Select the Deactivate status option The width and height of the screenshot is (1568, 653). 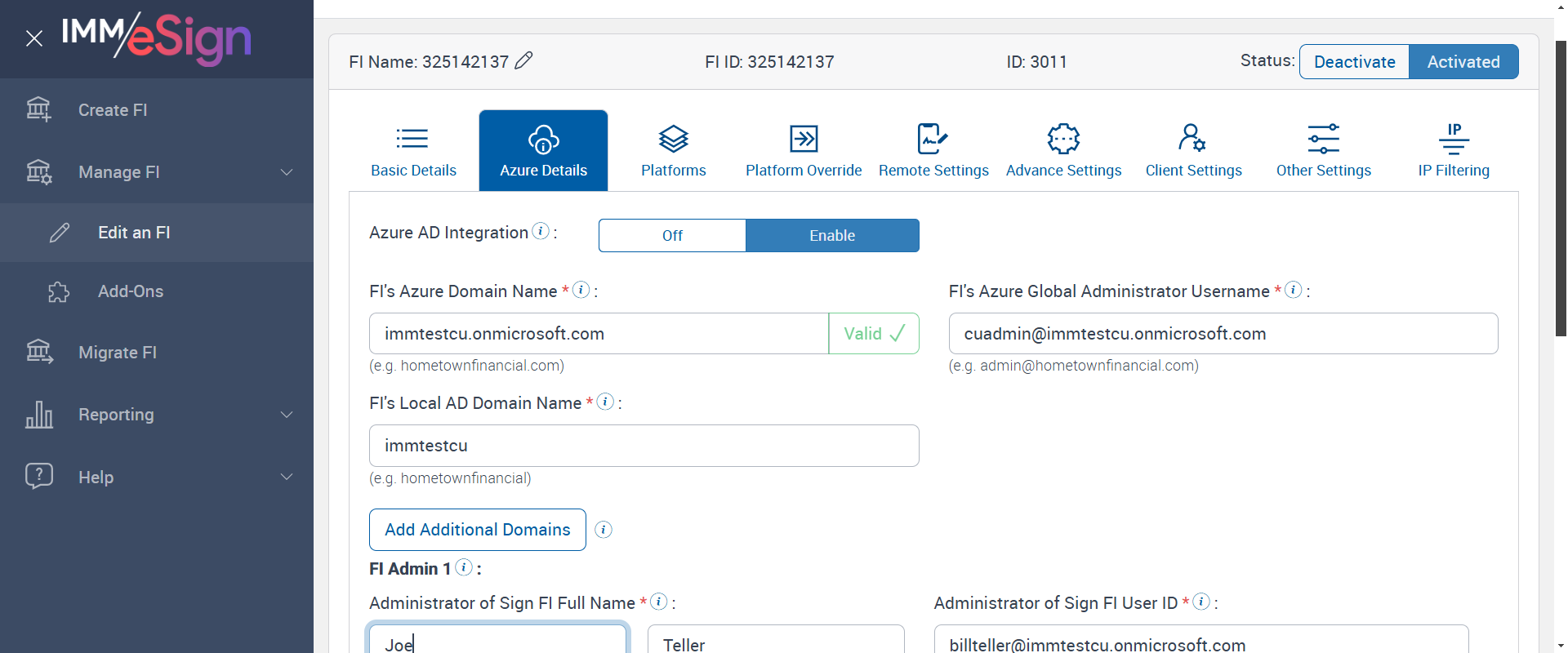coord(1354,61)
